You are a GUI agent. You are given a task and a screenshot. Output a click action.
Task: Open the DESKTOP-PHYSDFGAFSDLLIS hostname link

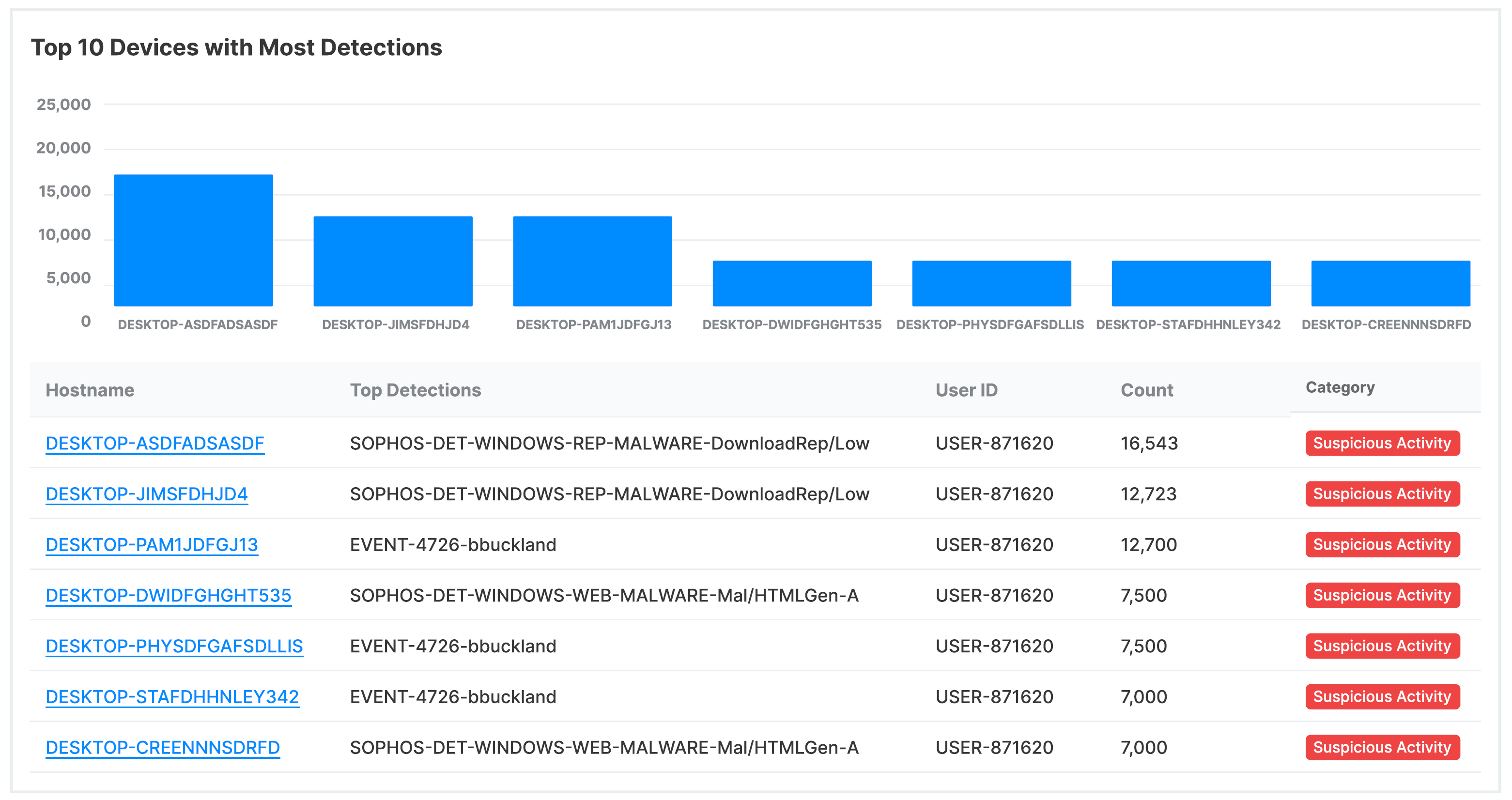[x=174, y=646]
